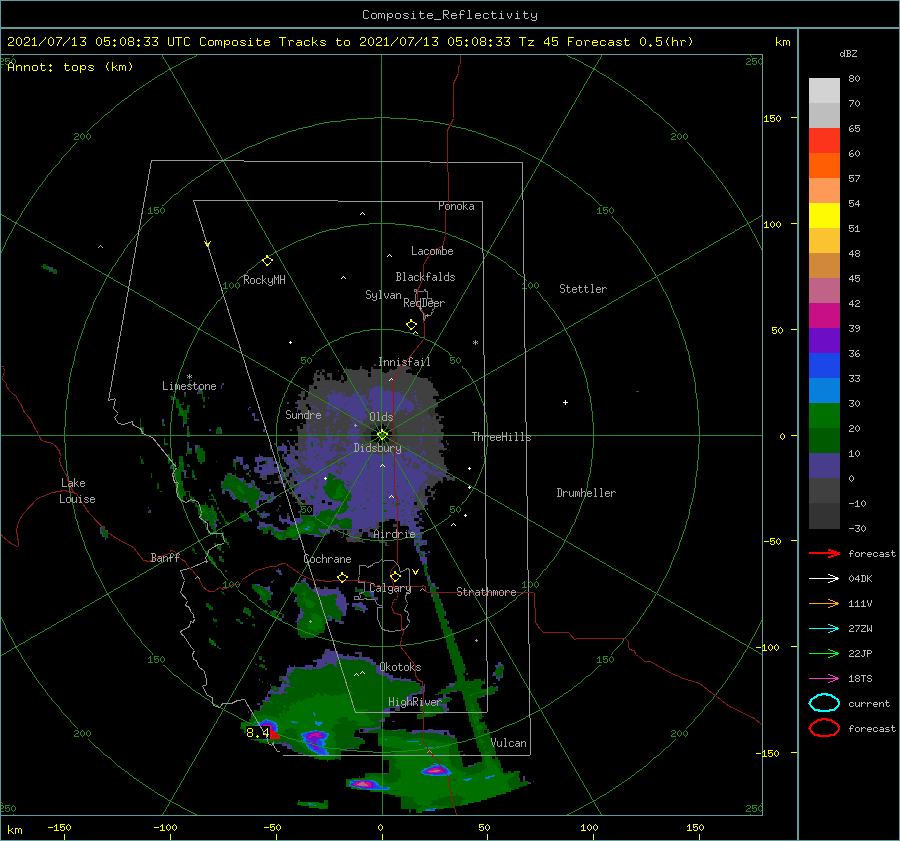Click the 18TS legend label

(x=860, y=679)
